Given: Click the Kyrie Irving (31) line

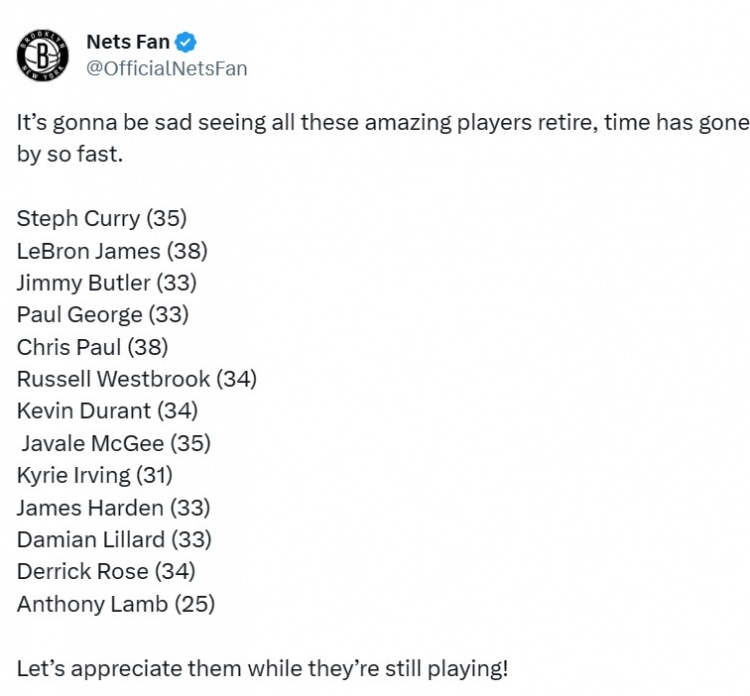Looking at the screenshot, I should pyautogui.click(x=95, y=475).
